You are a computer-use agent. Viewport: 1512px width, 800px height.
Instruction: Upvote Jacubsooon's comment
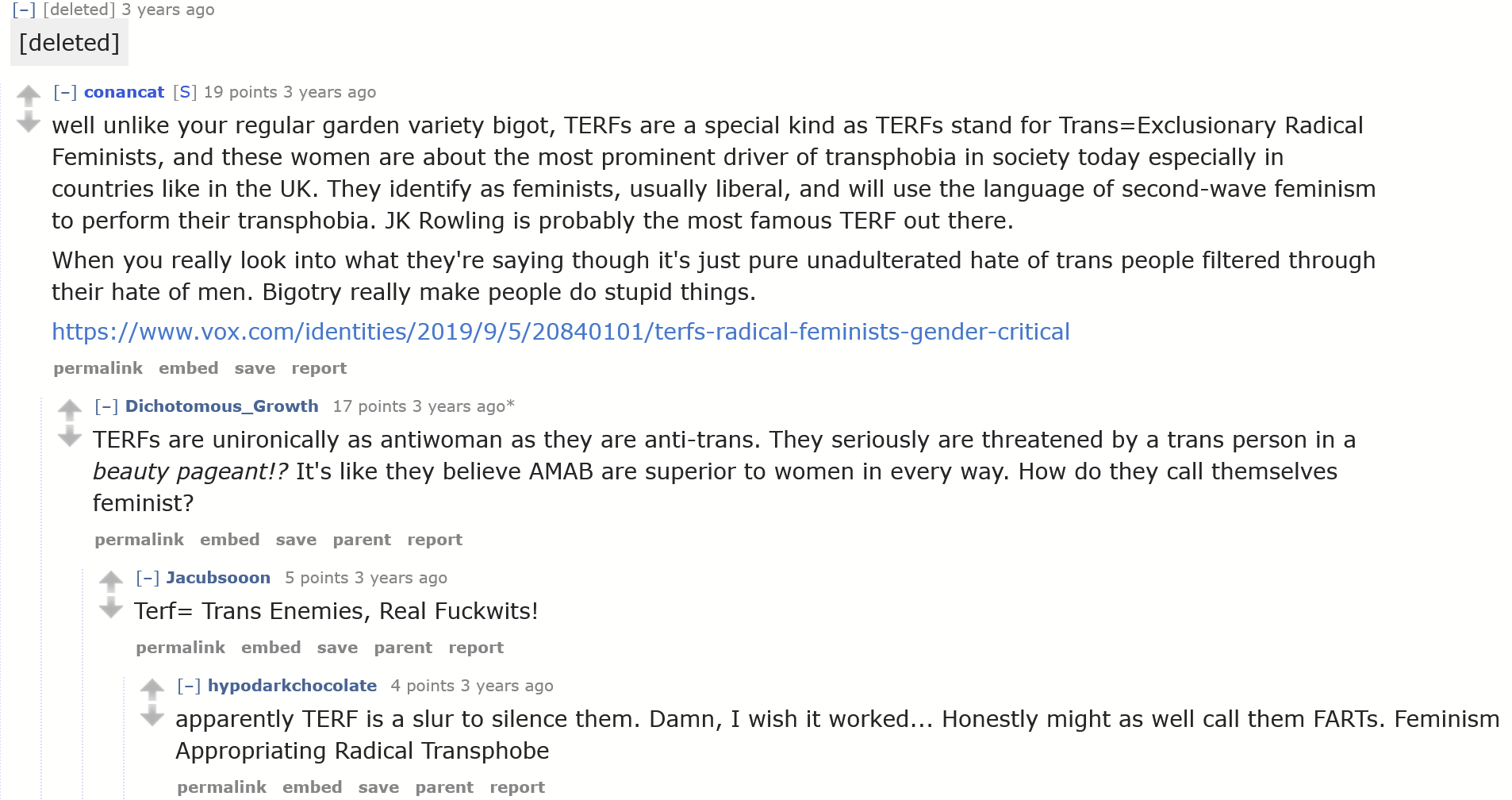tap(111, 582)
